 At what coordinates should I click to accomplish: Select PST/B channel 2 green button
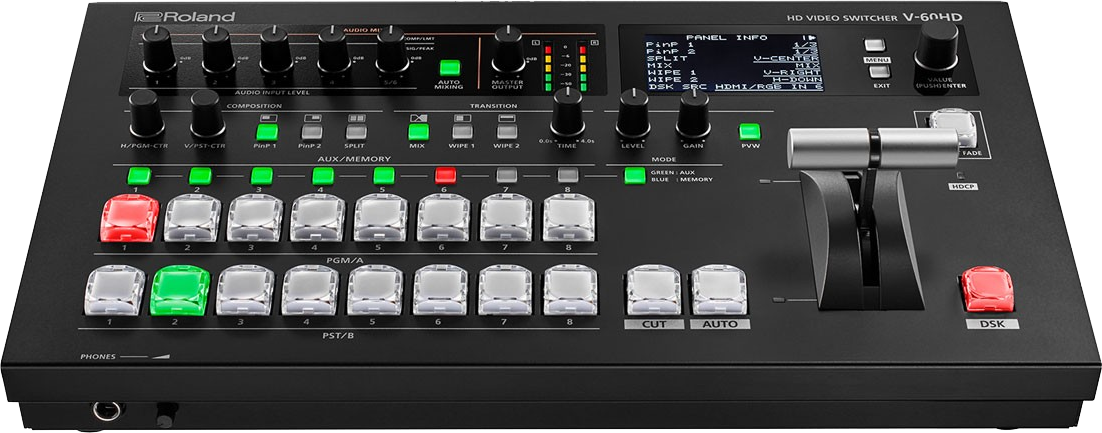[x=180, y=290]
